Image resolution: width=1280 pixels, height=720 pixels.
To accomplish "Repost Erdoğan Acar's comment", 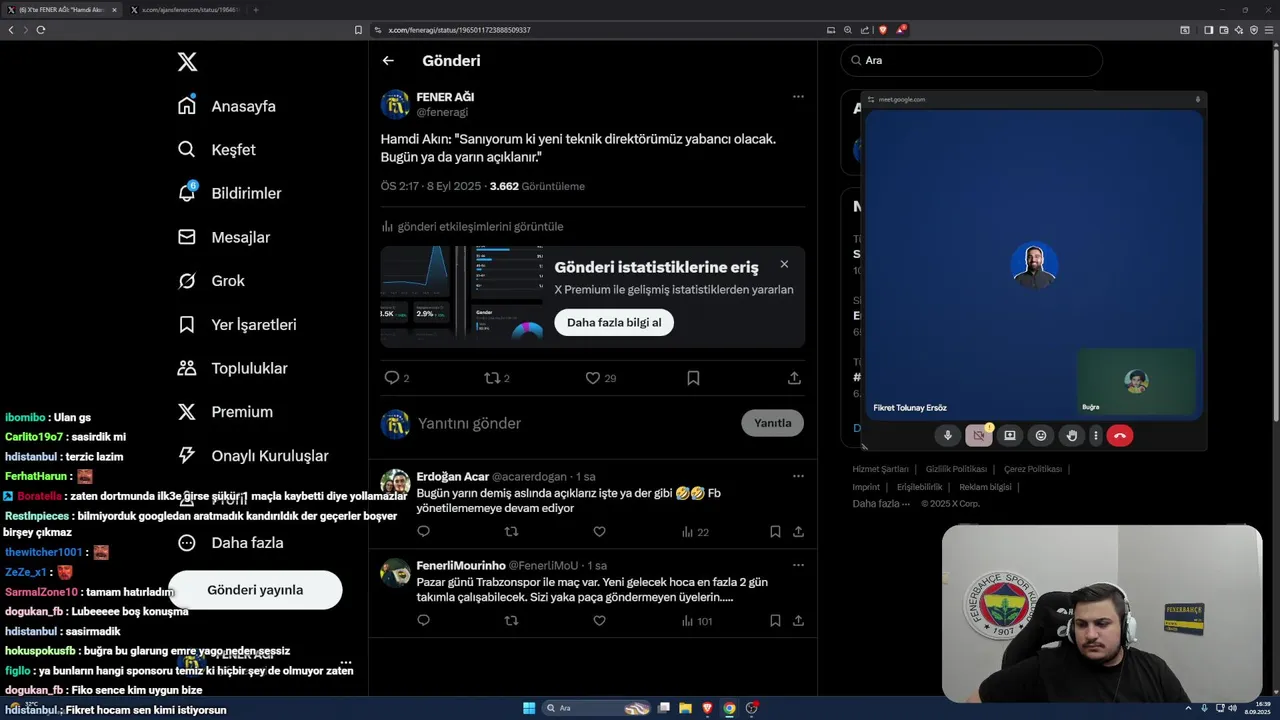I will [x=511, y=532].
